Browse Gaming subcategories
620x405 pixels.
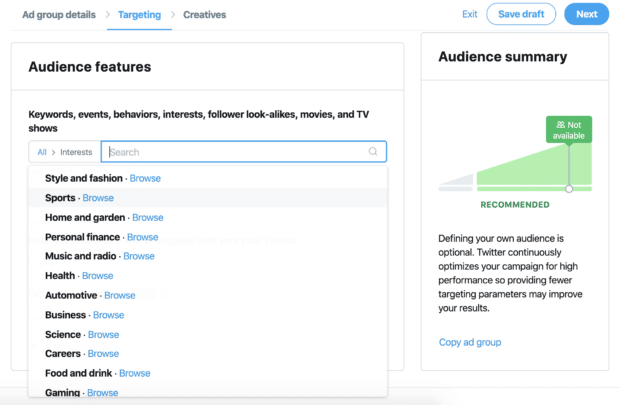coord(103,393)
